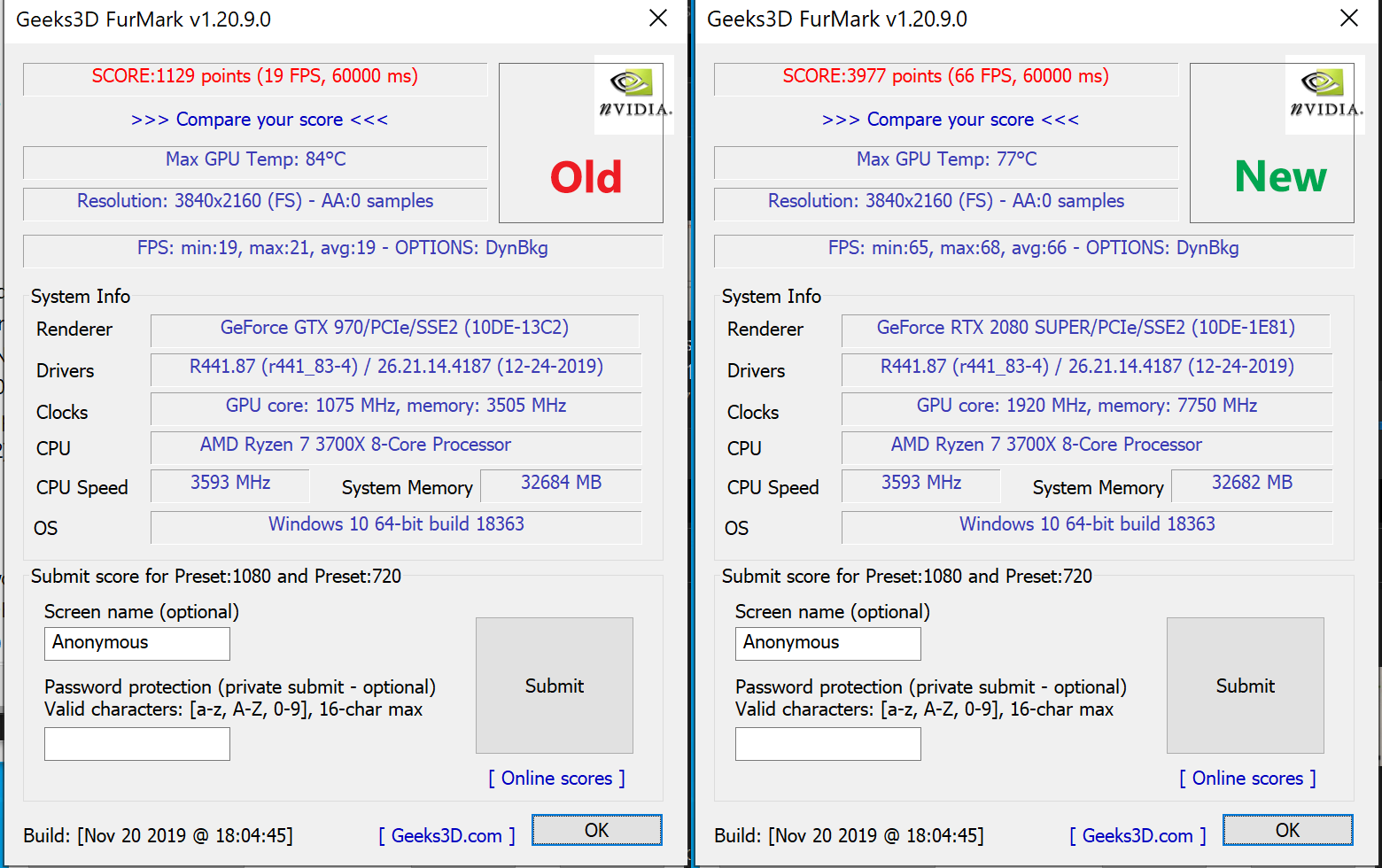The width and height of the screenshot is (1382, 868).
Task: Close the FurMark window showing 1129 points
Action: (x=657, y=19)
